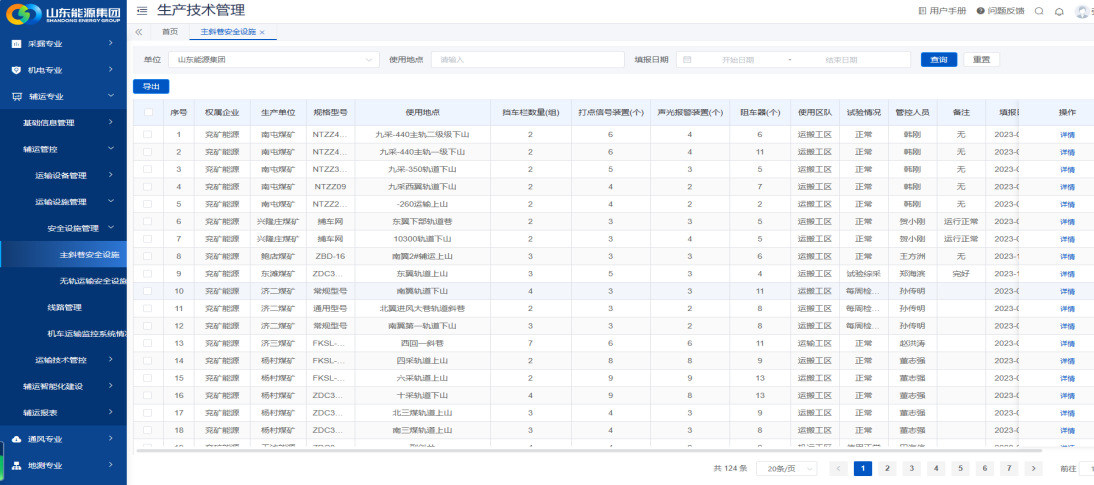Click the user avatar icon
Screen dimensions: 1094x485
click(x=1082, y=11)
